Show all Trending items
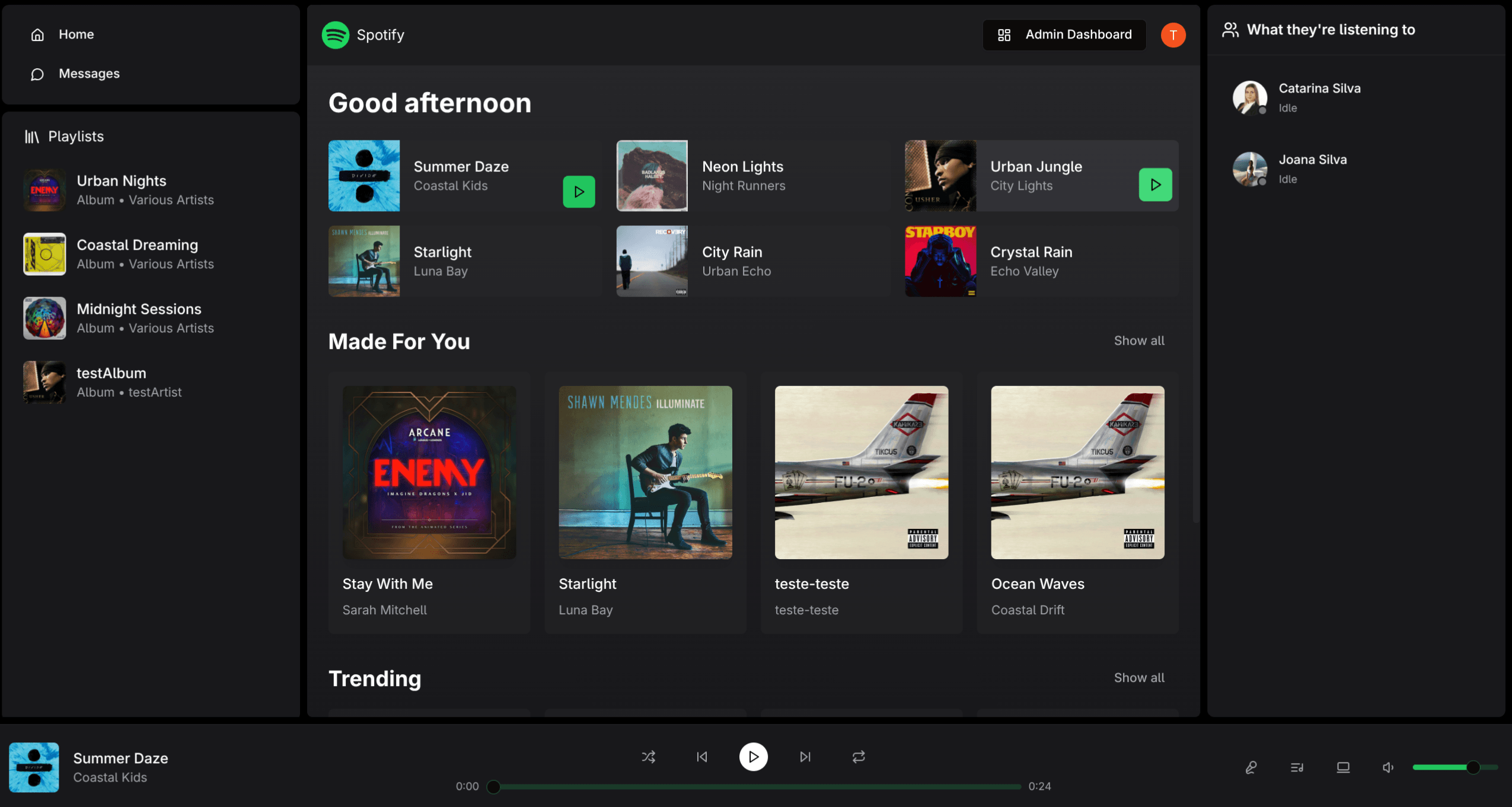Image resolution: width=1512 pixels, height=807 pixels. click(x=1138, y=677)
